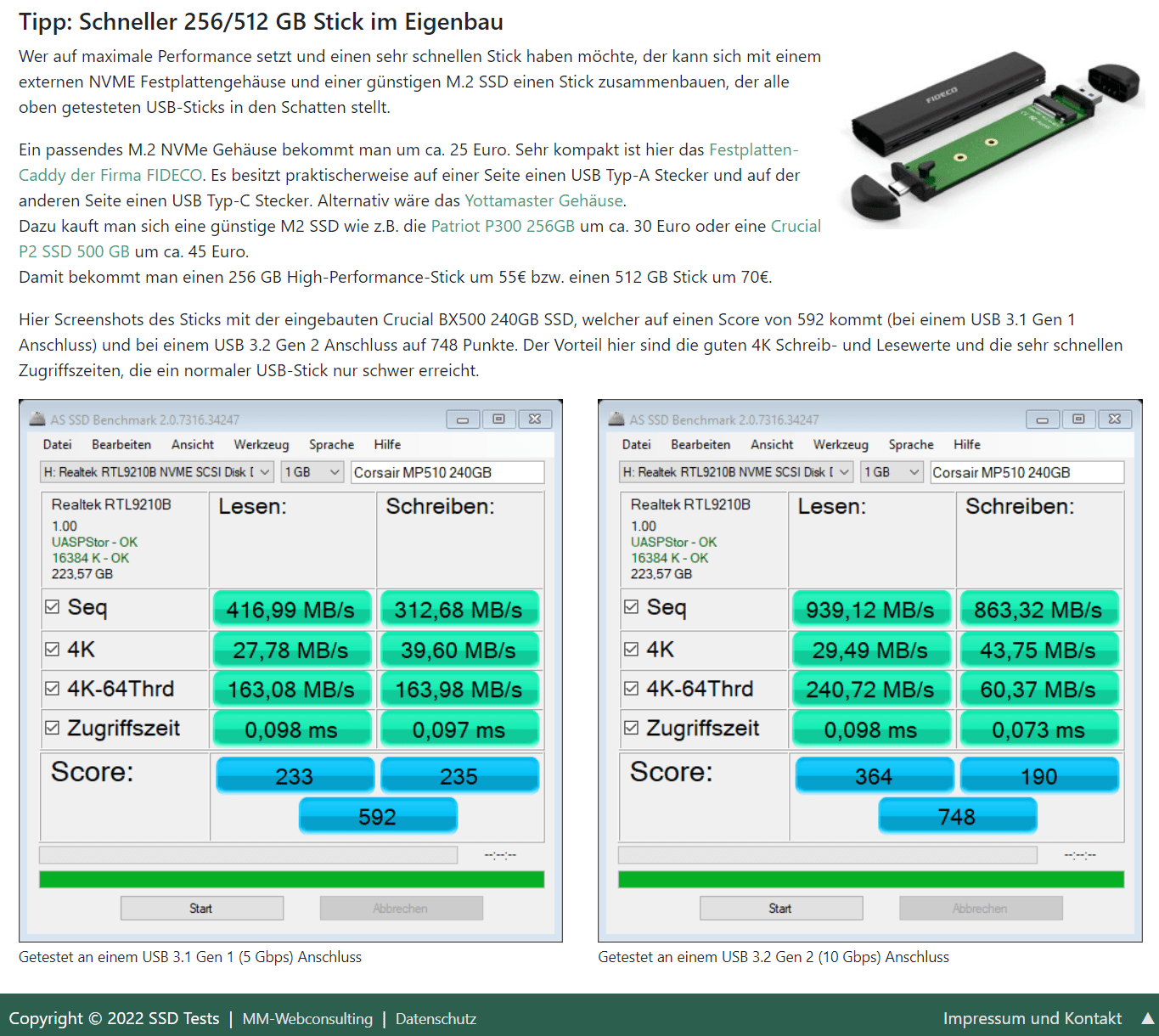Click Abbrechen button in left benchmark window
Screen dimensions: 1159x1036
pos(402,908)
